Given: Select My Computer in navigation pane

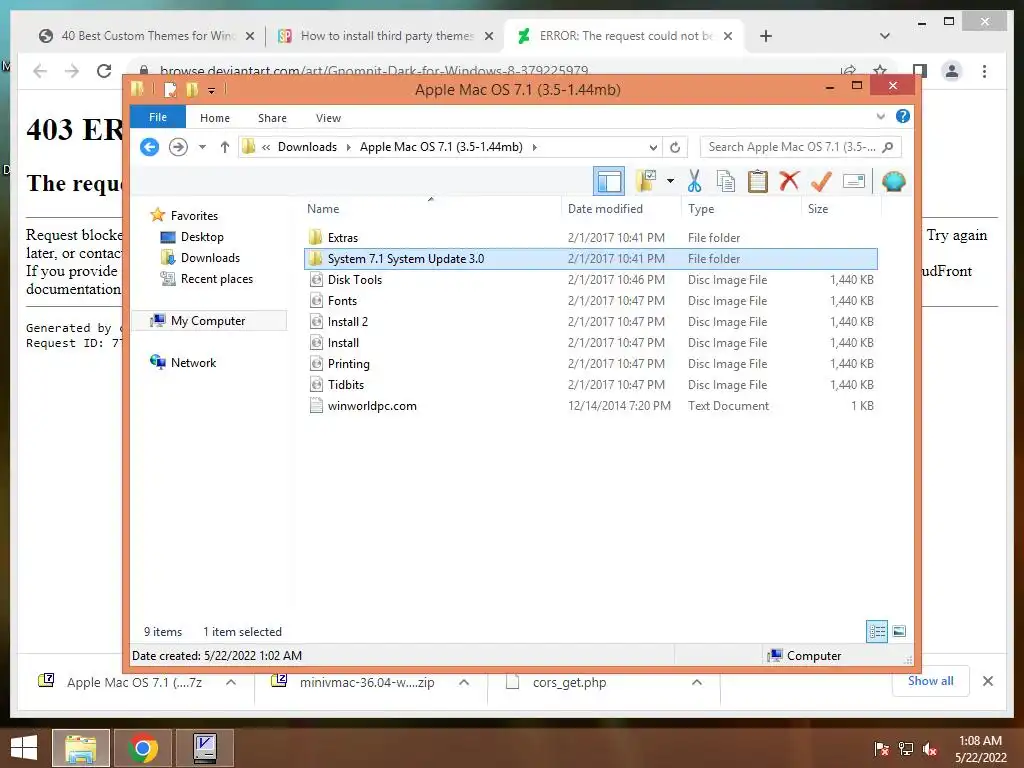Looking at the screenshot, I should click(x=208, y=321).
